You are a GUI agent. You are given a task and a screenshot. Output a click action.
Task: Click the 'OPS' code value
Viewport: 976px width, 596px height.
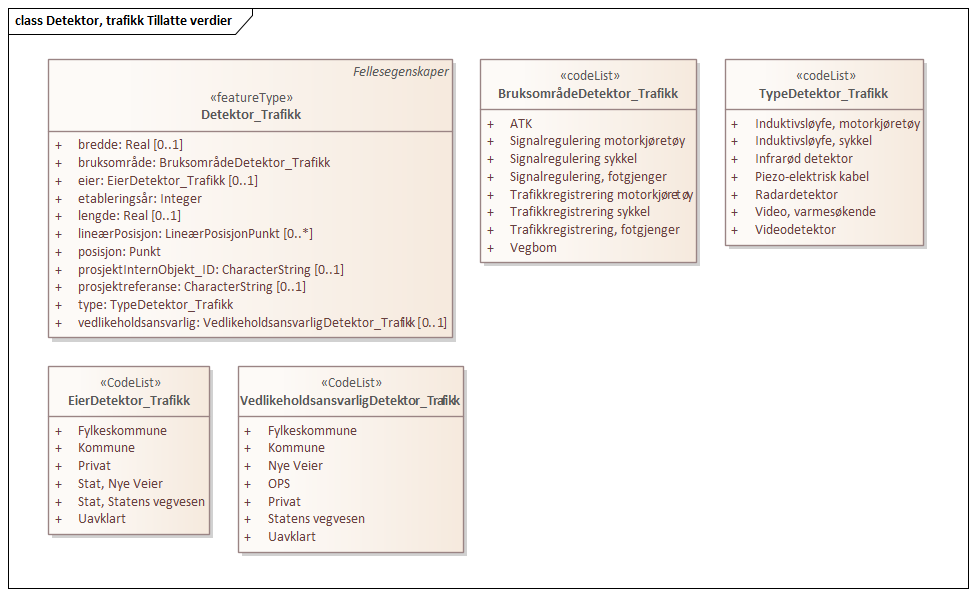pos(281,484)
